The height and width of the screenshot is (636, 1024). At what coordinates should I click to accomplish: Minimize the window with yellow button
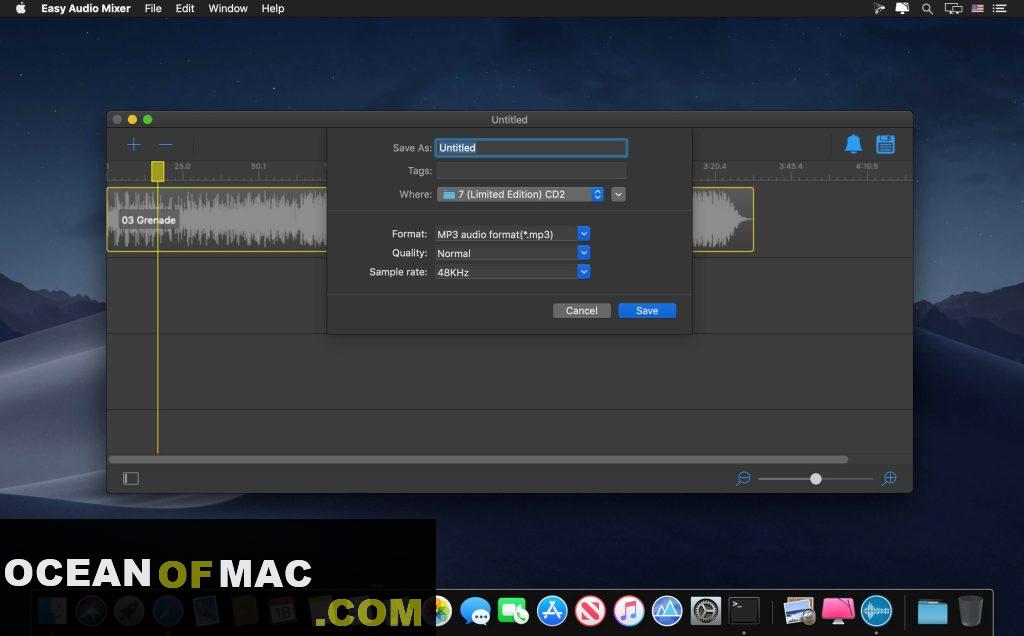pos(132,119)
